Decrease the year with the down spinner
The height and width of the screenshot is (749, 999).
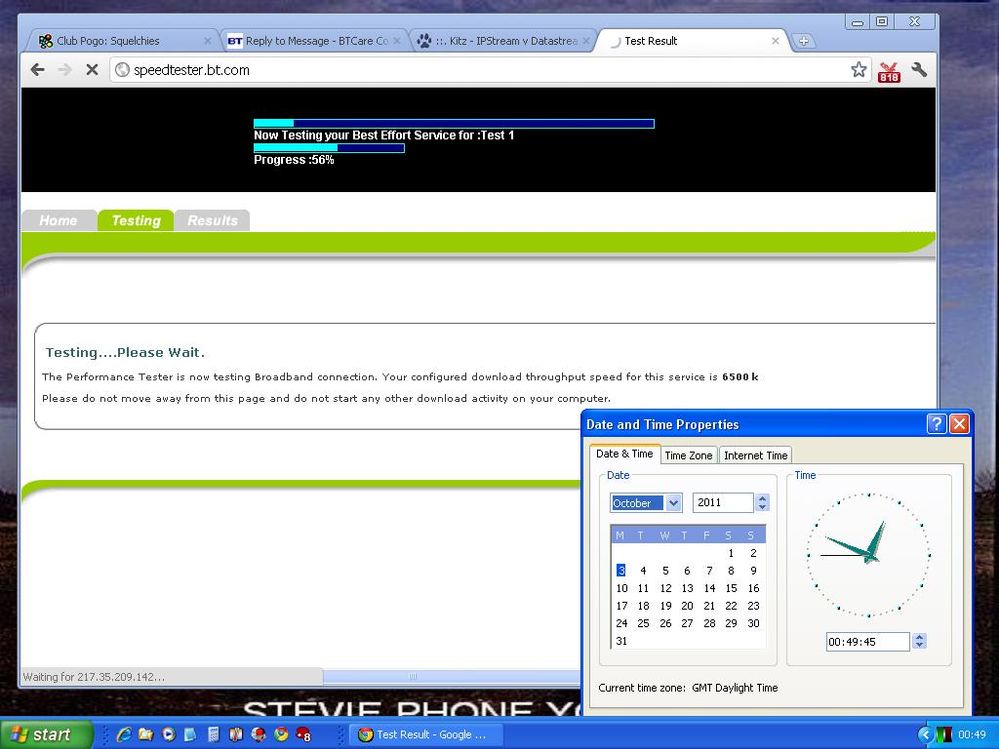(x=763, y=507)
